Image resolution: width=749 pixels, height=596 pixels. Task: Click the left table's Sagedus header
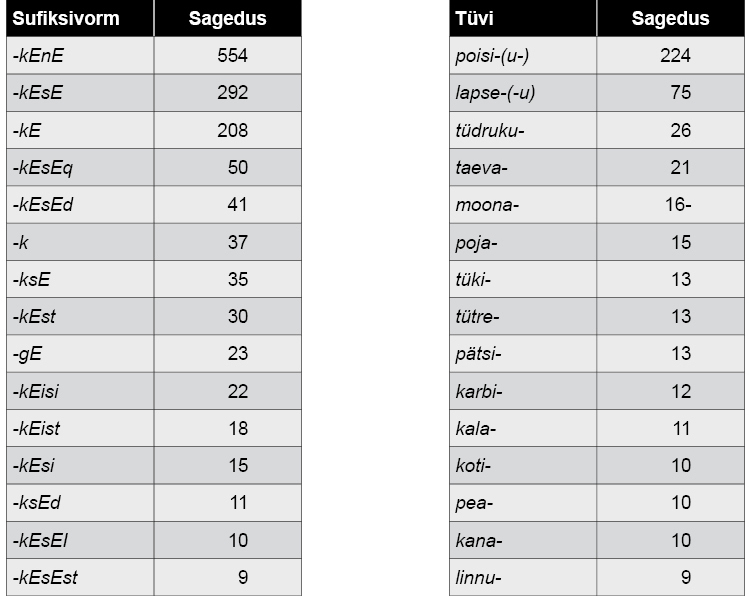click(x=227, y=19)
